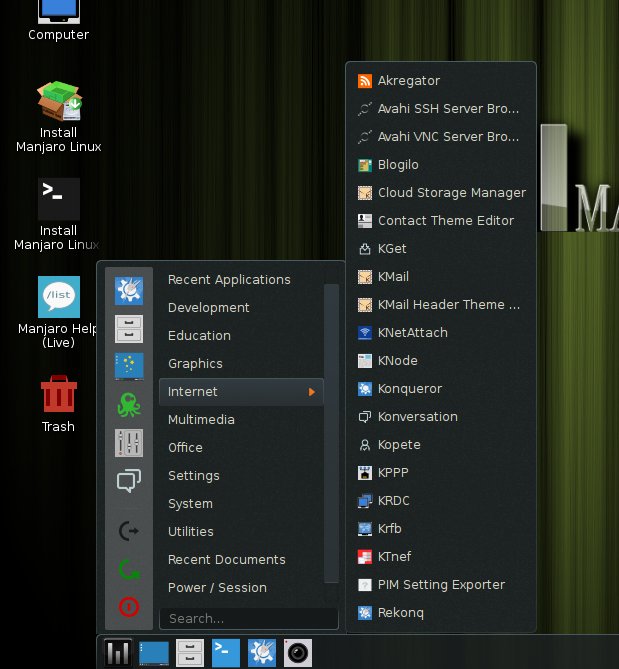Open the Power / Session entry
Image resolution: width=619 pixels, height=669 pixels.
click(x=217, y=588)
